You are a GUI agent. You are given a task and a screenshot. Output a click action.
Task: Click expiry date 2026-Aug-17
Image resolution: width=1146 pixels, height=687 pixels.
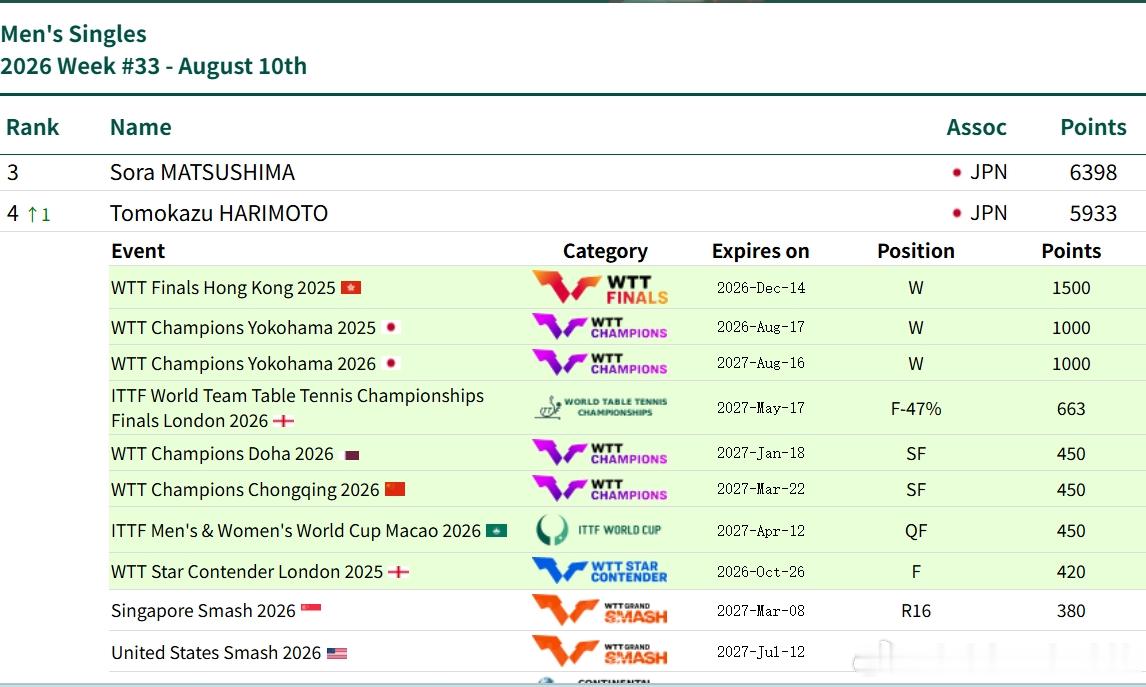761,327
